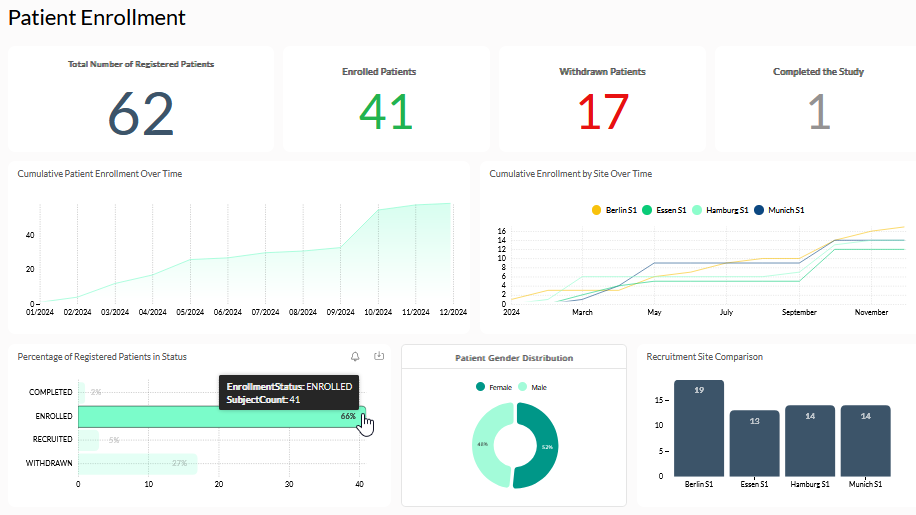Toggle Berlin S1 legend marker in site chart
The image size is (916, 515).
(597, 210)
